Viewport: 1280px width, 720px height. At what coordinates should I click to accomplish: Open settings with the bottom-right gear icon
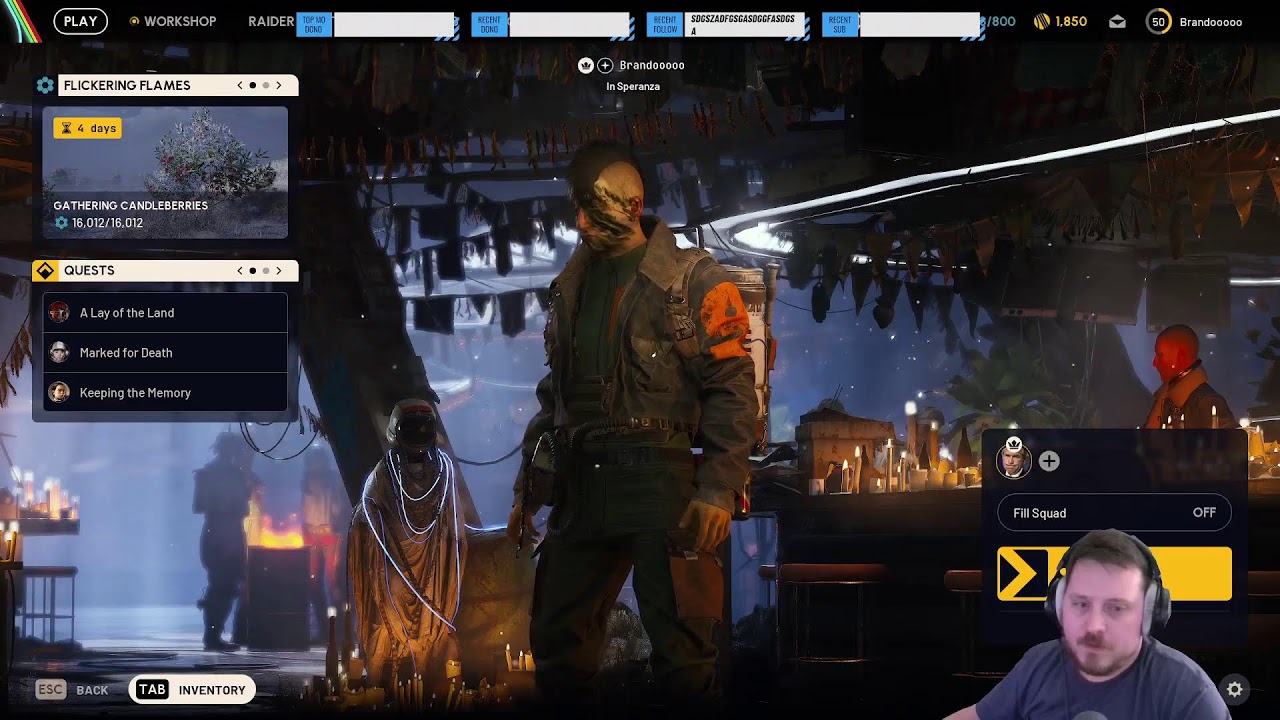[x=1235, y=689]
